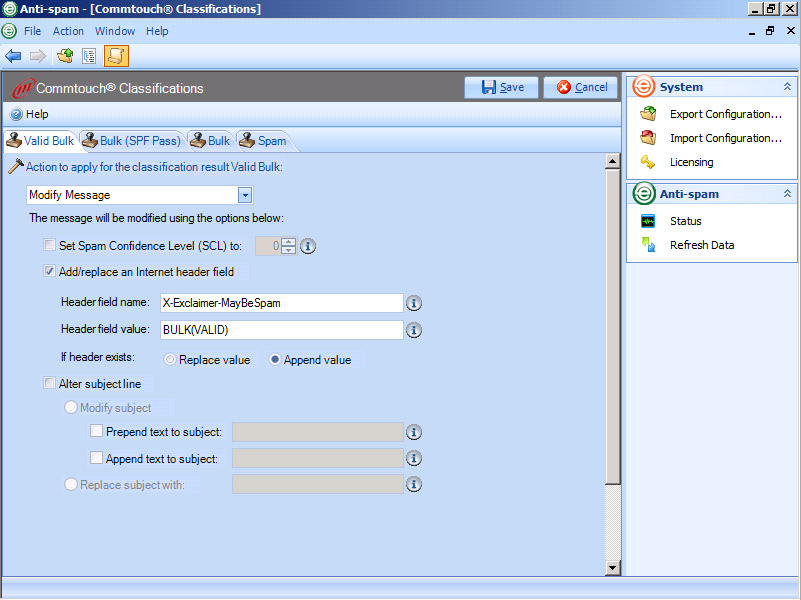Click the Cancel button

[x=581, y=87]
